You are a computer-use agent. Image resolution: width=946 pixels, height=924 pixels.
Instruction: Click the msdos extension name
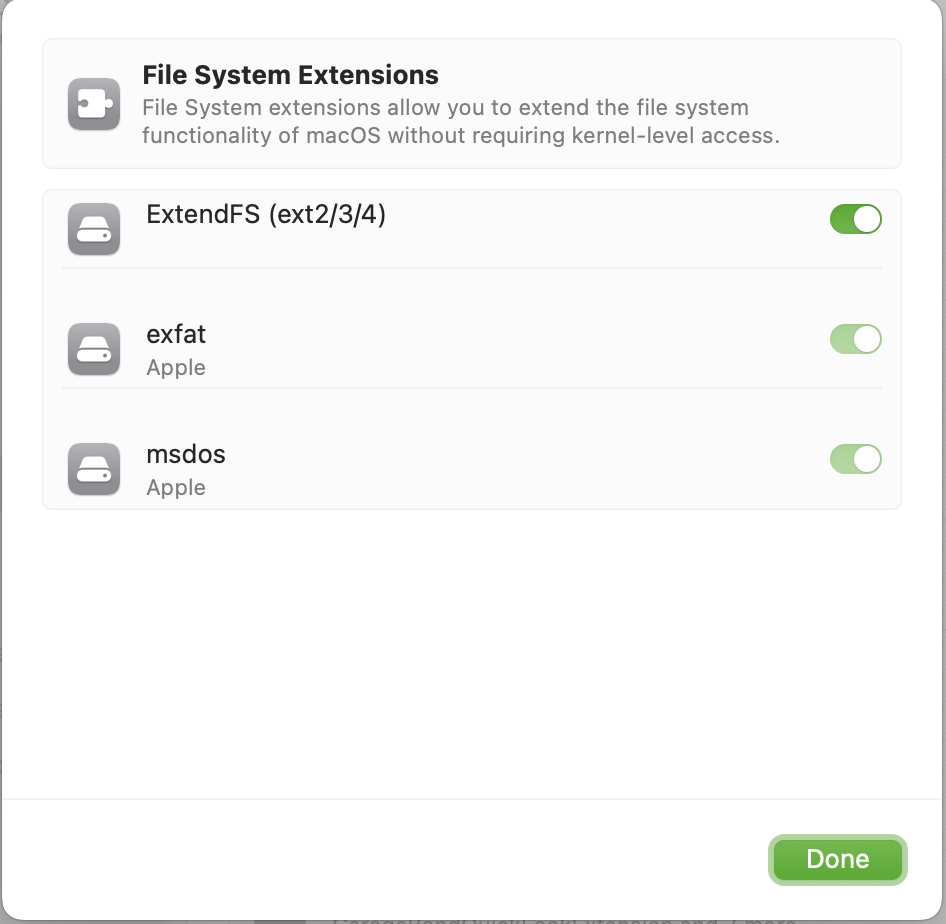click(x=186, y=454)
